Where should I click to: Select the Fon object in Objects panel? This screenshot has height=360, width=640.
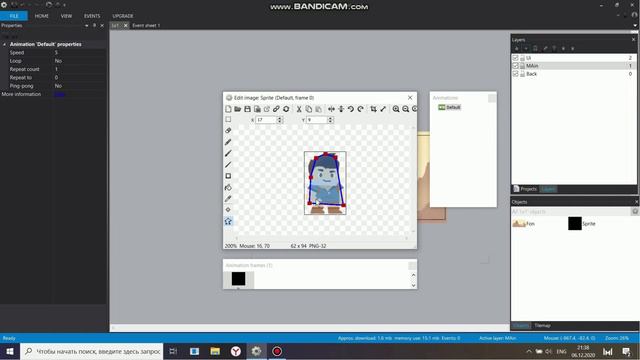pos(524,224)
